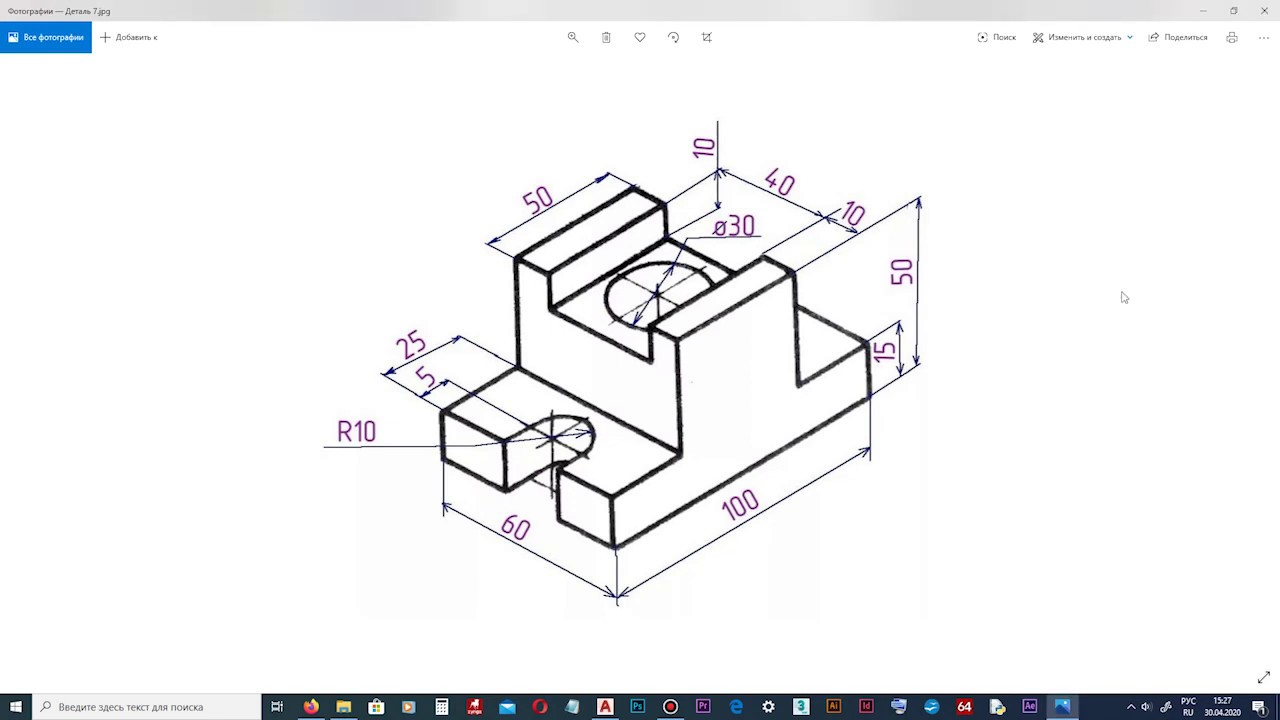Click the displayed technical drawing image

[x=623, y=362]
